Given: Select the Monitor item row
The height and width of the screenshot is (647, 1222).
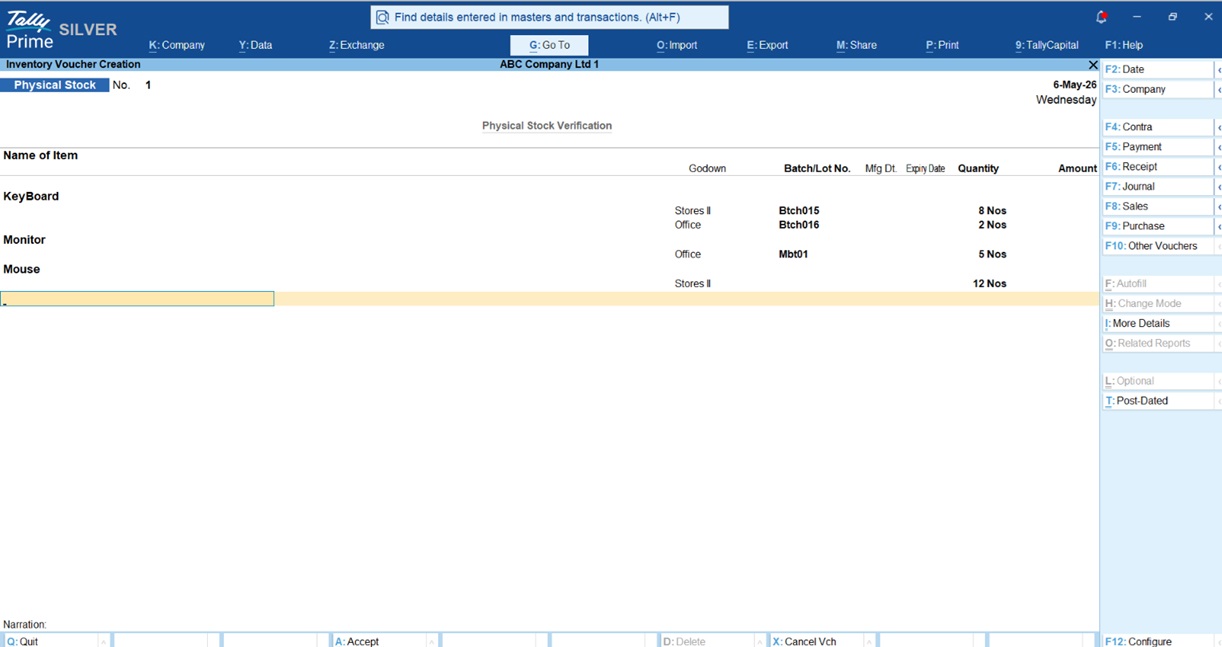Looking at the screenshot, I should (24, 240).
